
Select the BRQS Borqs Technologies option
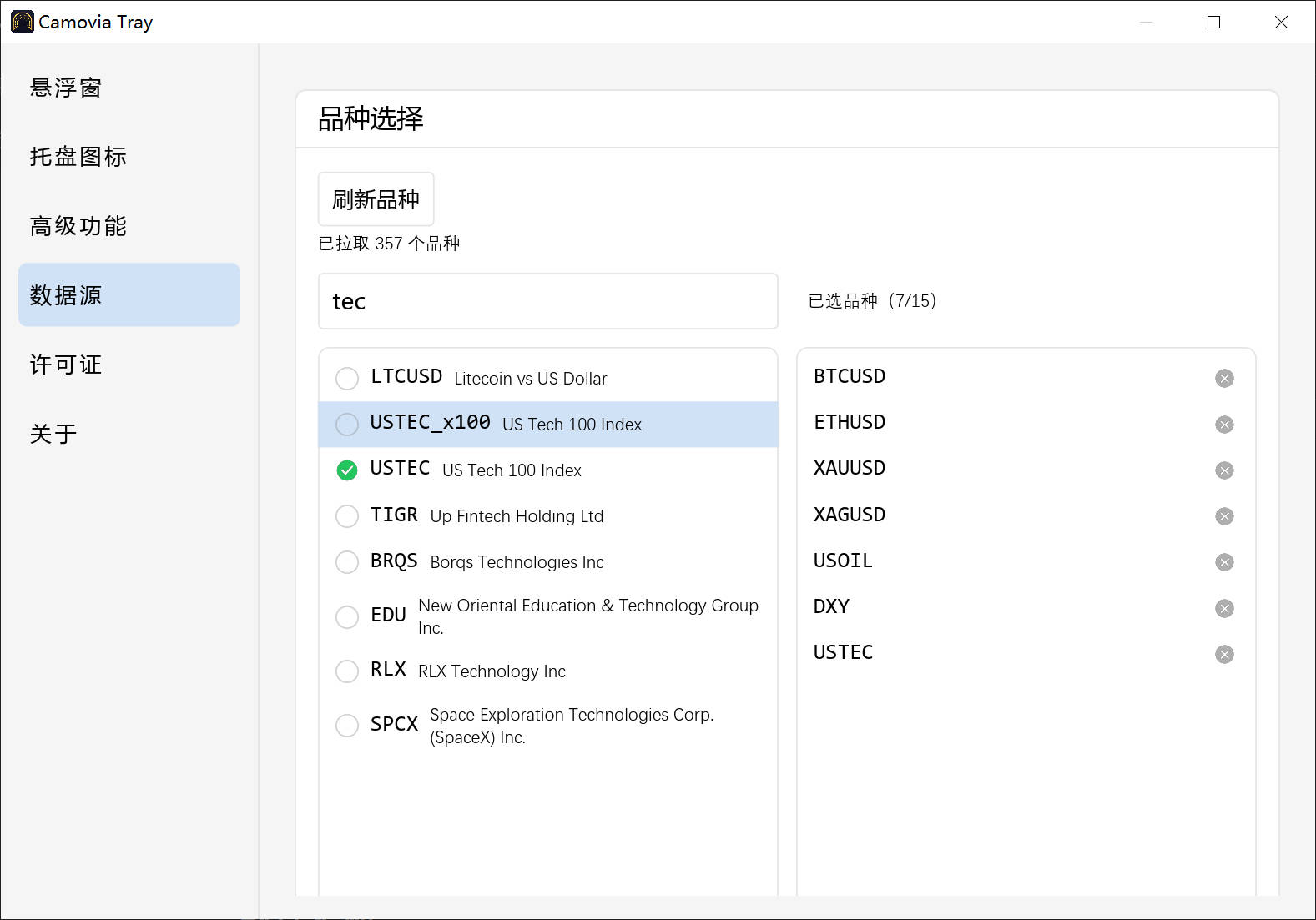point(347,562)
